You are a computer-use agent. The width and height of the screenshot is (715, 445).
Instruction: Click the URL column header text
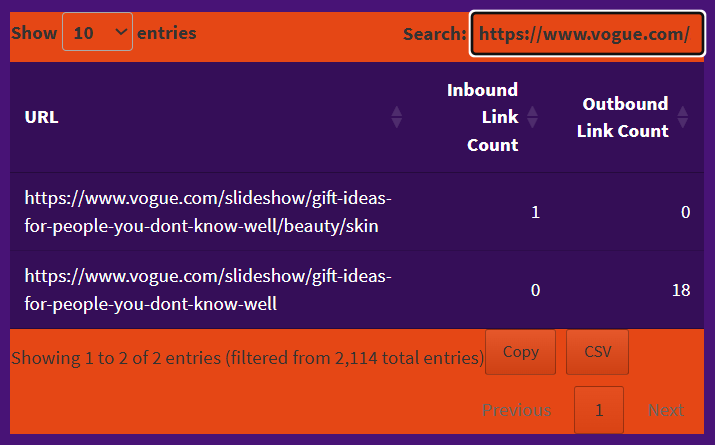click(42, 117)
